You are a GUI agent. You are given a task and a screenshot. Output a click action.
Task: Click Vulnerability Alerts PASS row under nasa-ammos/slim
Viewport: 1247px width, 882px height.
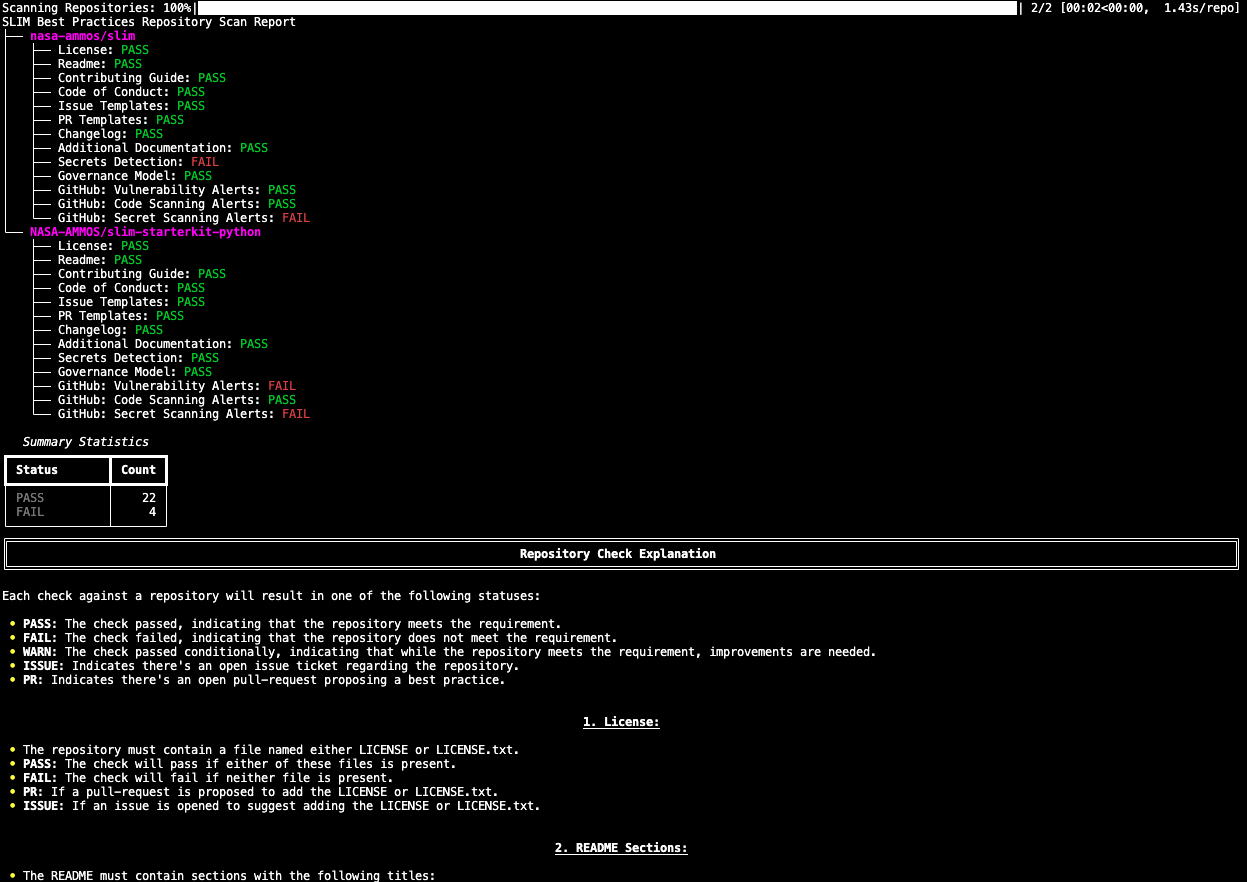coord(177,190)
